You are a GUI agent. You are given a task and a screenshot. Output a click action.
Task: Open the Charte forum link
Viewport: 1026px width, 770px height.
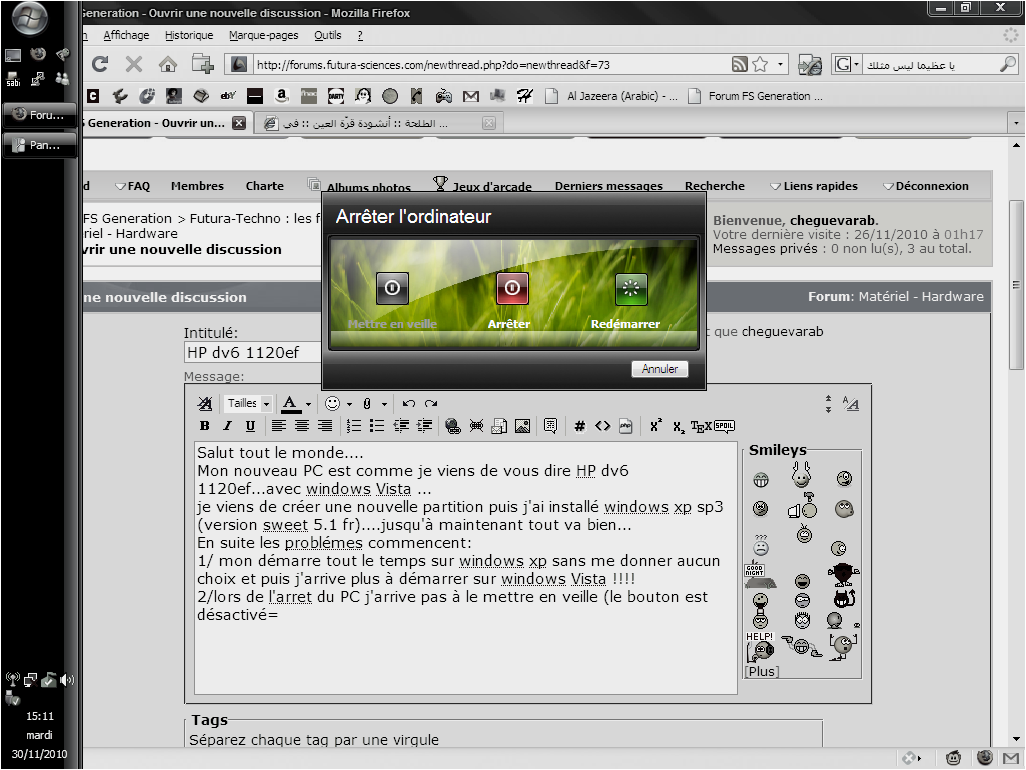click(265, 186)
